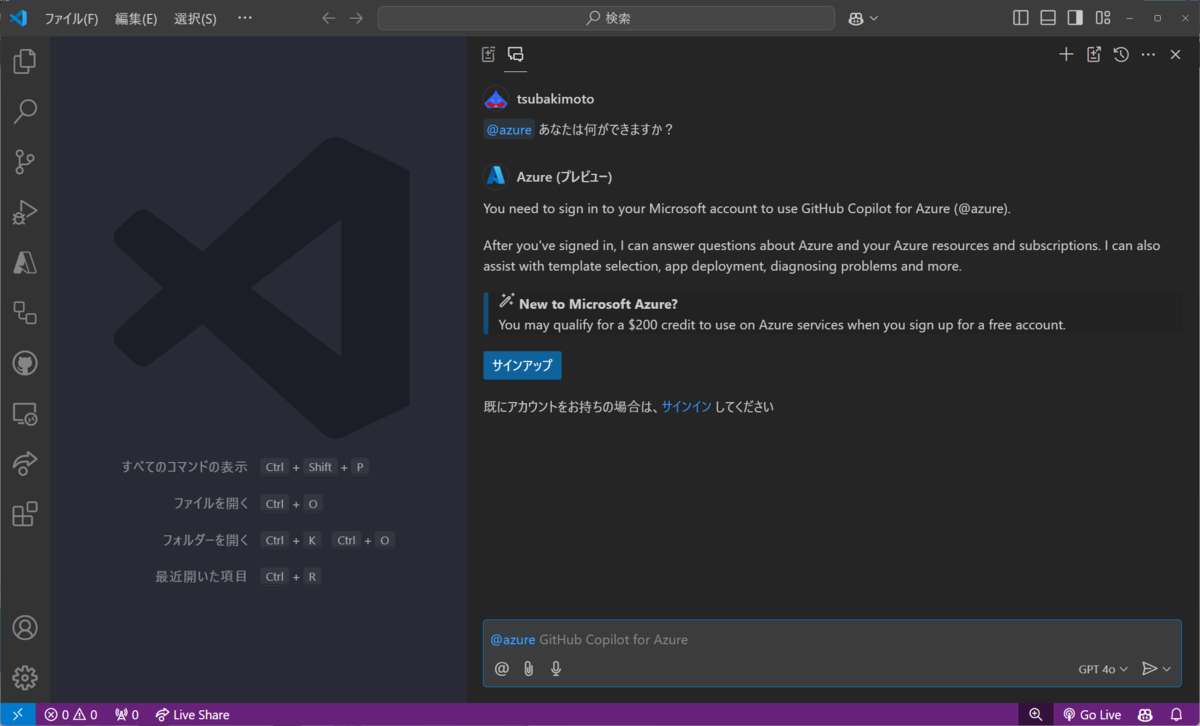This screenshot has height=726, width=1200.
Task: Select the Chat tab icon
Action: pos(515,54)
